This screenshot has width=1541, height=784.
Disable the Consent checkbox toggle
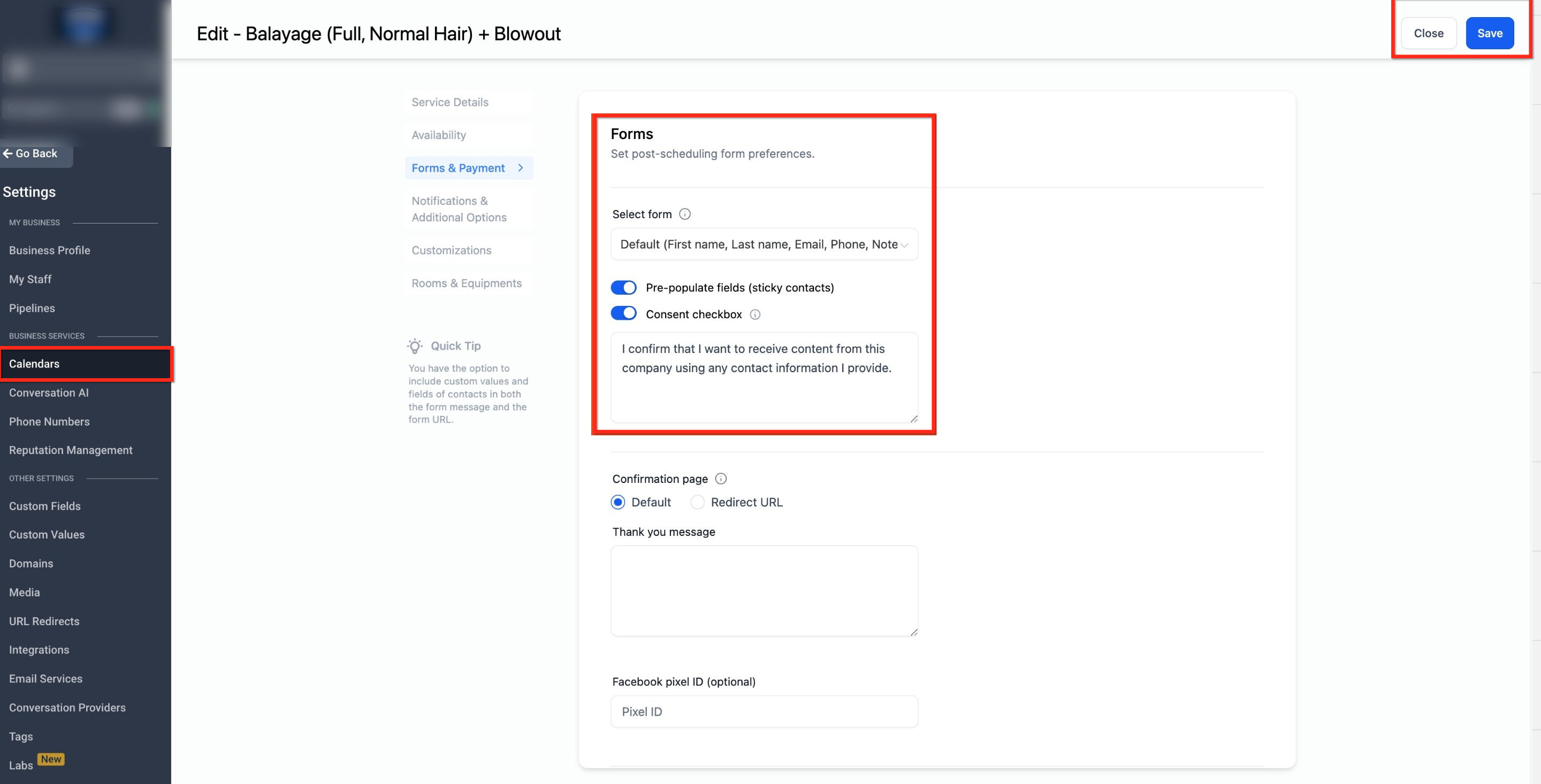[623, 313]
